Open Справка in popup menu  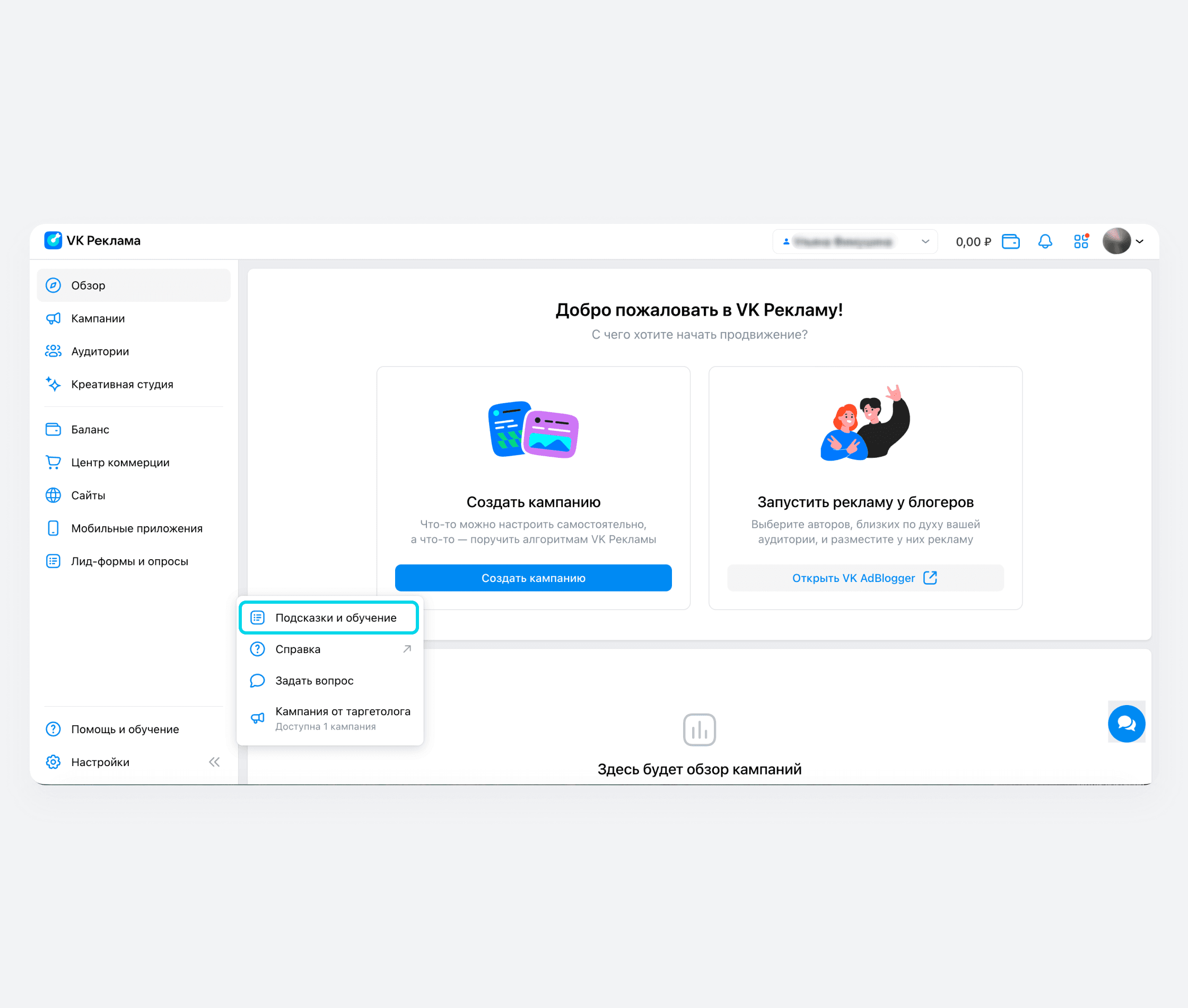[330, 649]
